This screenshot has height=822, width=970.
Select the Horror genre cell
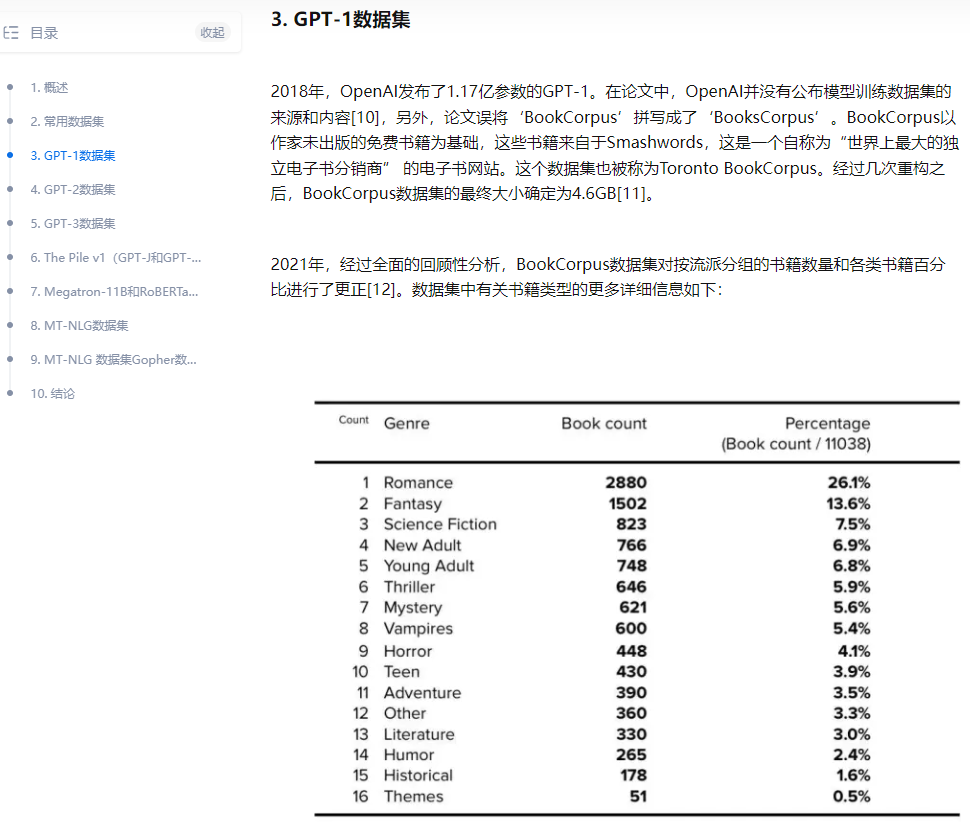408,651
